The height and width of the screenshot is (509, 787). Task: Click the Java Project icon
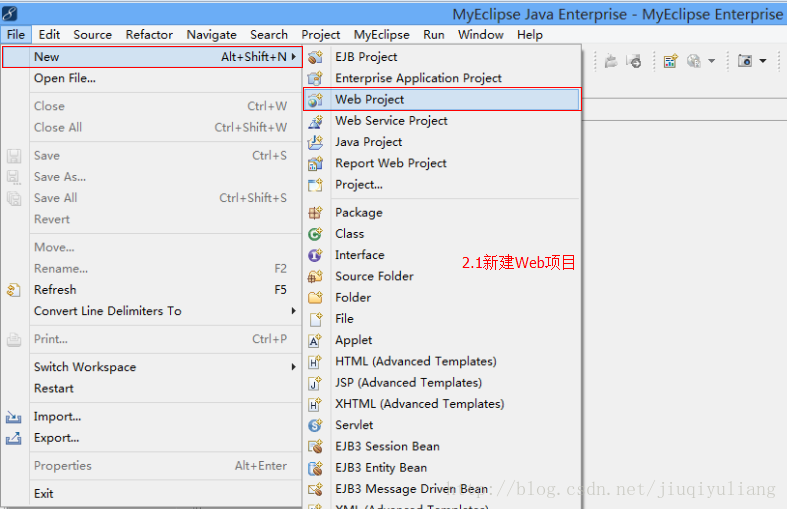tap(315, 142)
